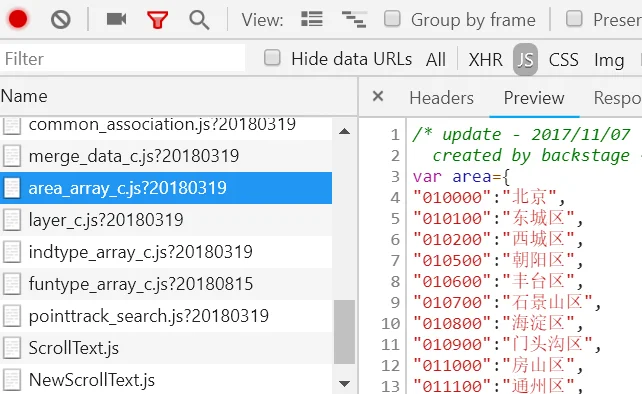The width and height of the screenshot is (642, 394).
Task: Toggle the Preserve log checkbox
Action: coord(574,19)
